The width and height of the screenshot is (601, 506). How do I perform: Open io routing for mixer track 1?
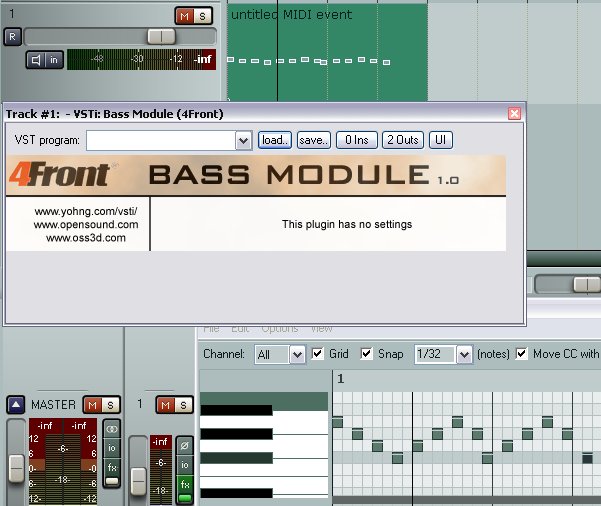click(184, 465)
